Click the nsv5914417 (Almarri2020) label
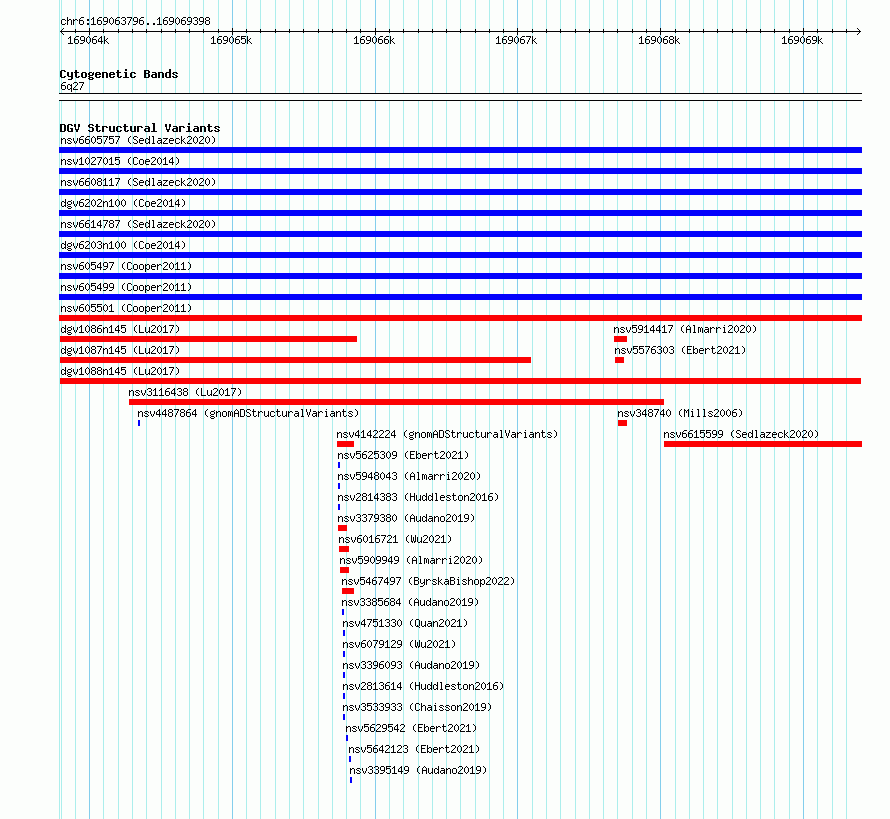Image resolution: width=890 pixels, height=819 pixels. point(685,329)
